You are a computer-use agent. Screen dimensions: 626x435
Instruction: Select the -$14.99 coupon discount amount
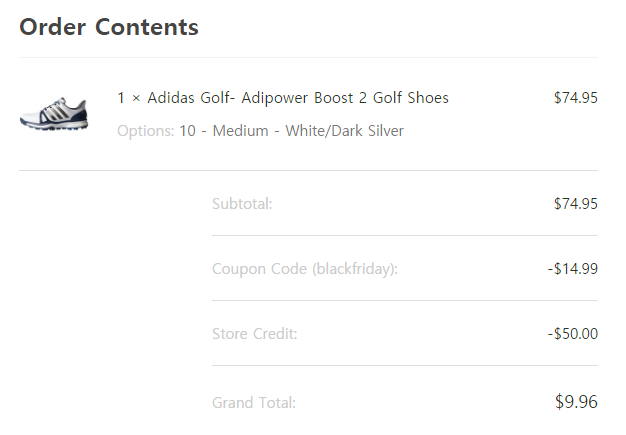[x=573, y=269]
